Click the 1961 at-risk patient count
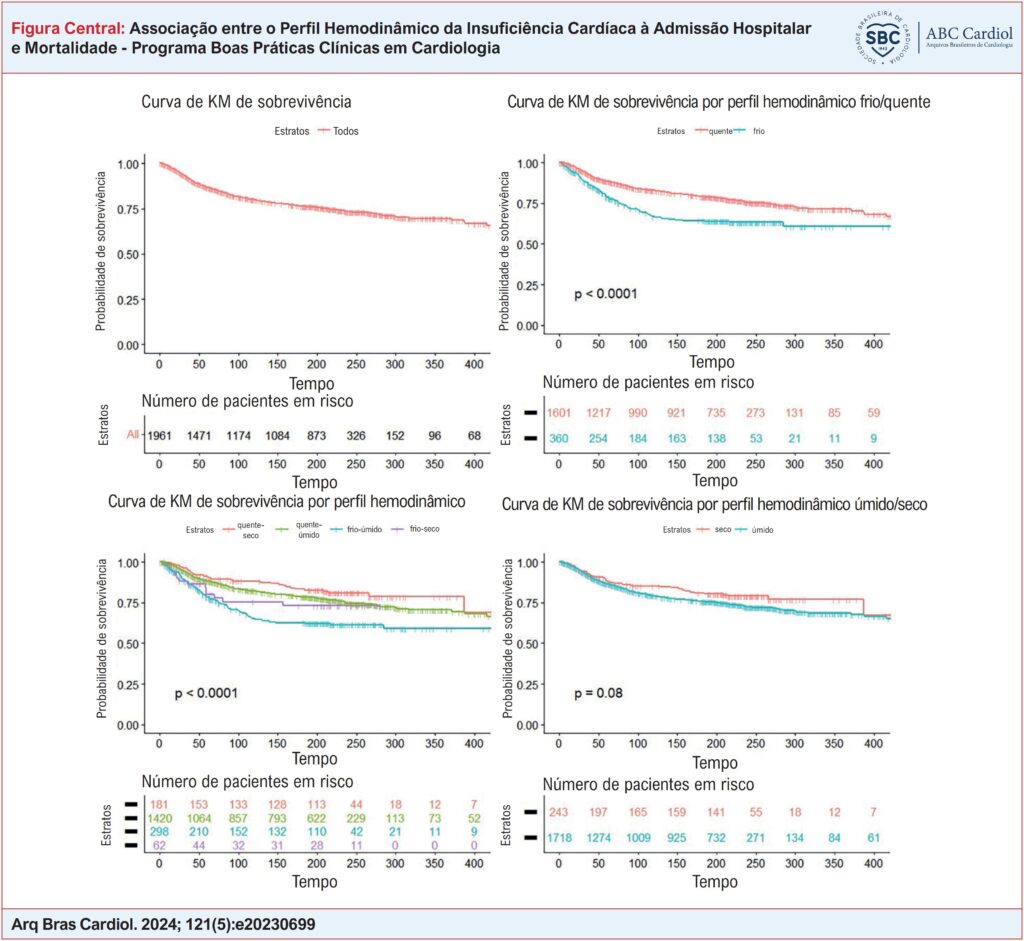The image size is (1024, 941). (160, 435)
